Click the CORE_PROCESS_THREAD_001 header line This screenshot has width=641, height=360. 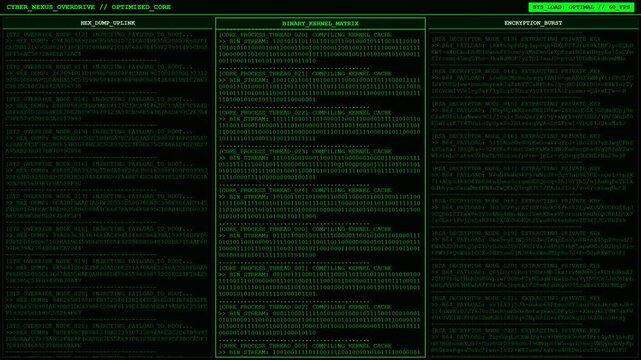(305, 268)
